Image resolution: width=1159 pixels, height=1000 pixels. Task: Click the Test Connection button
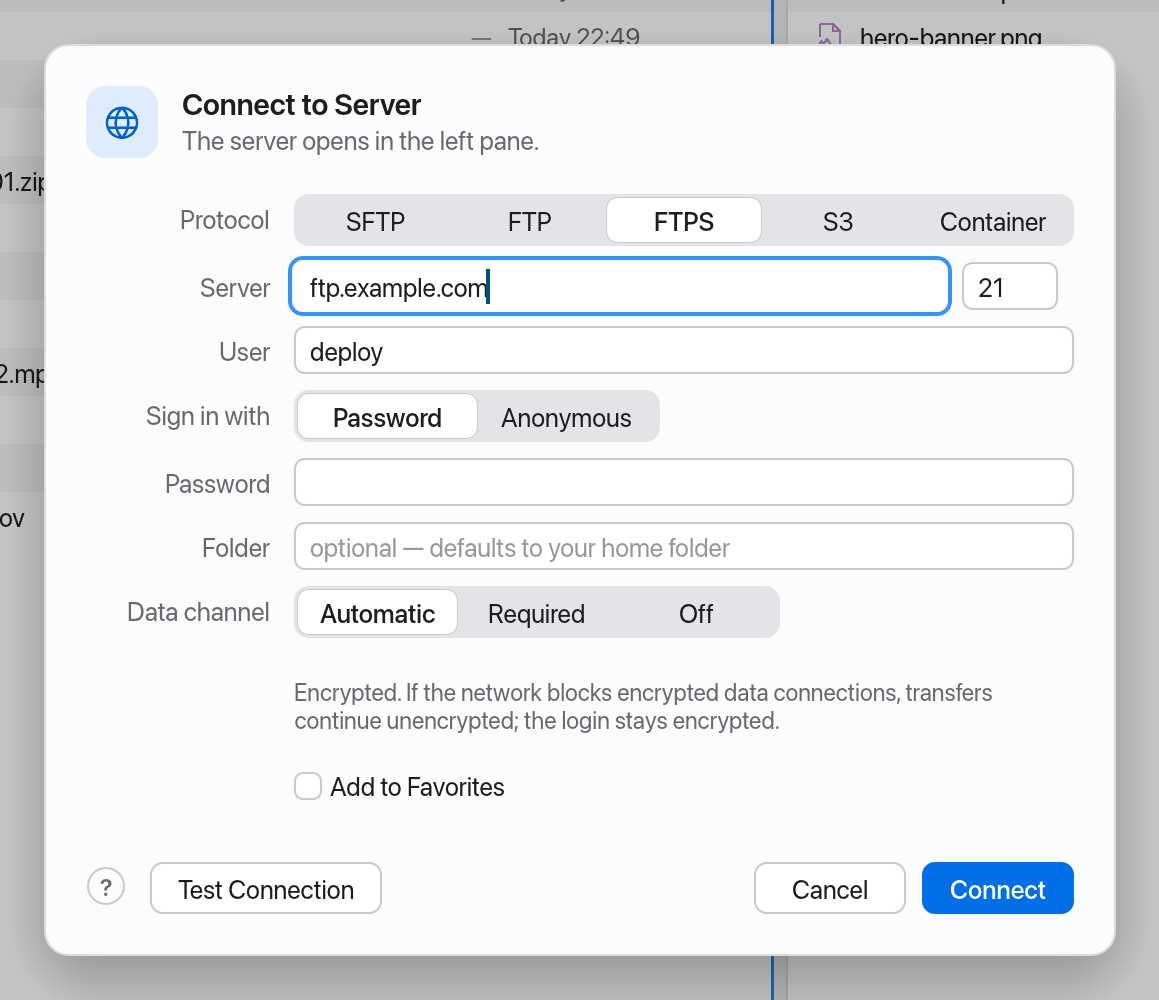pos(266,888)
